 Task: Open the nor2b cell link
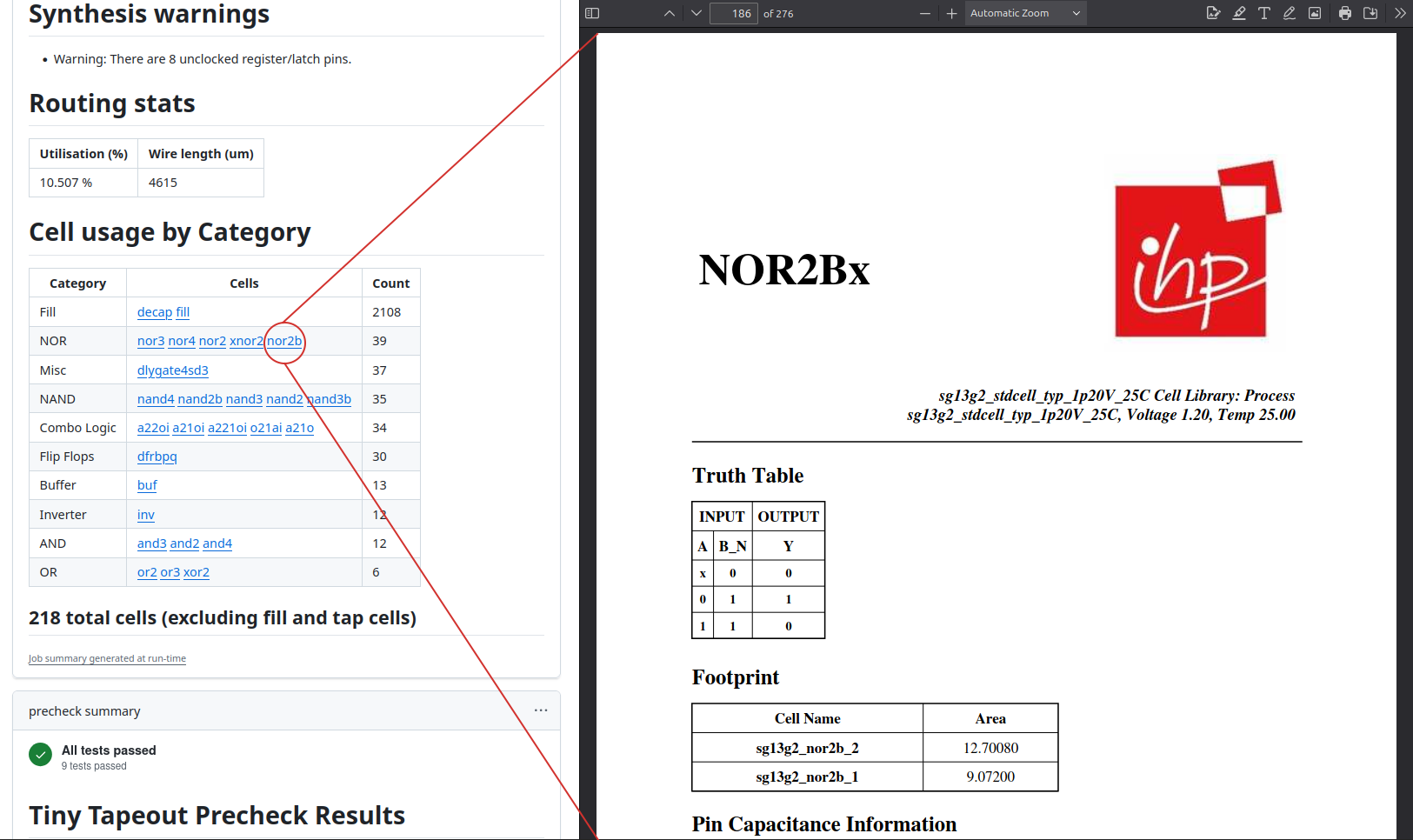pos(284,341)
